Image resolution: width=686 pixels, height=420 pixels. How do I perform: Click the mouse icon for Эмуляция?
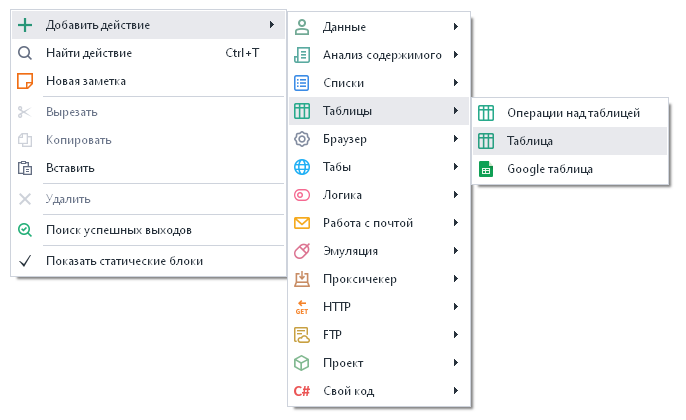coord(302,250)
